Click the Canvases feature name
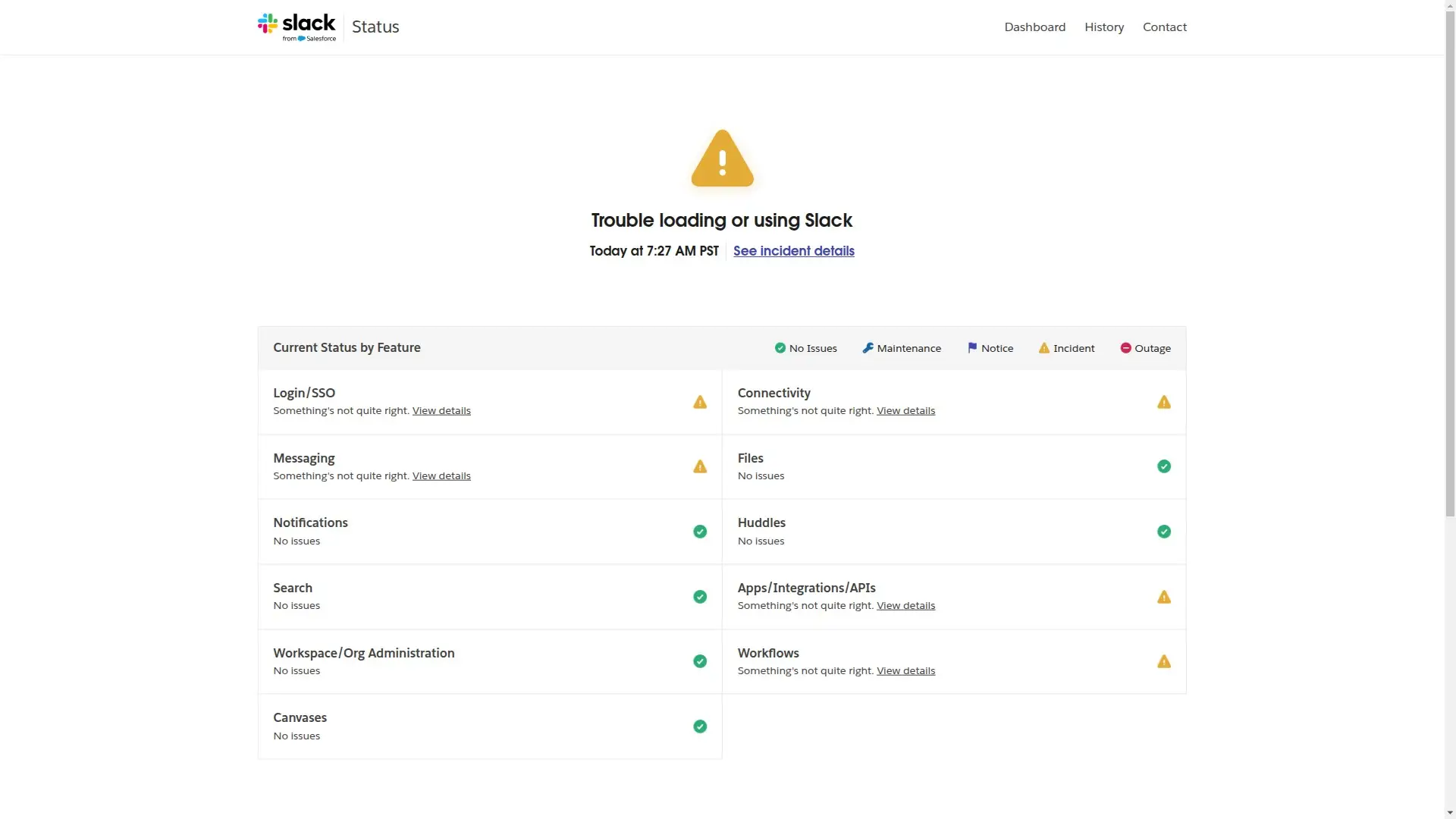 (x=300, y=717)
